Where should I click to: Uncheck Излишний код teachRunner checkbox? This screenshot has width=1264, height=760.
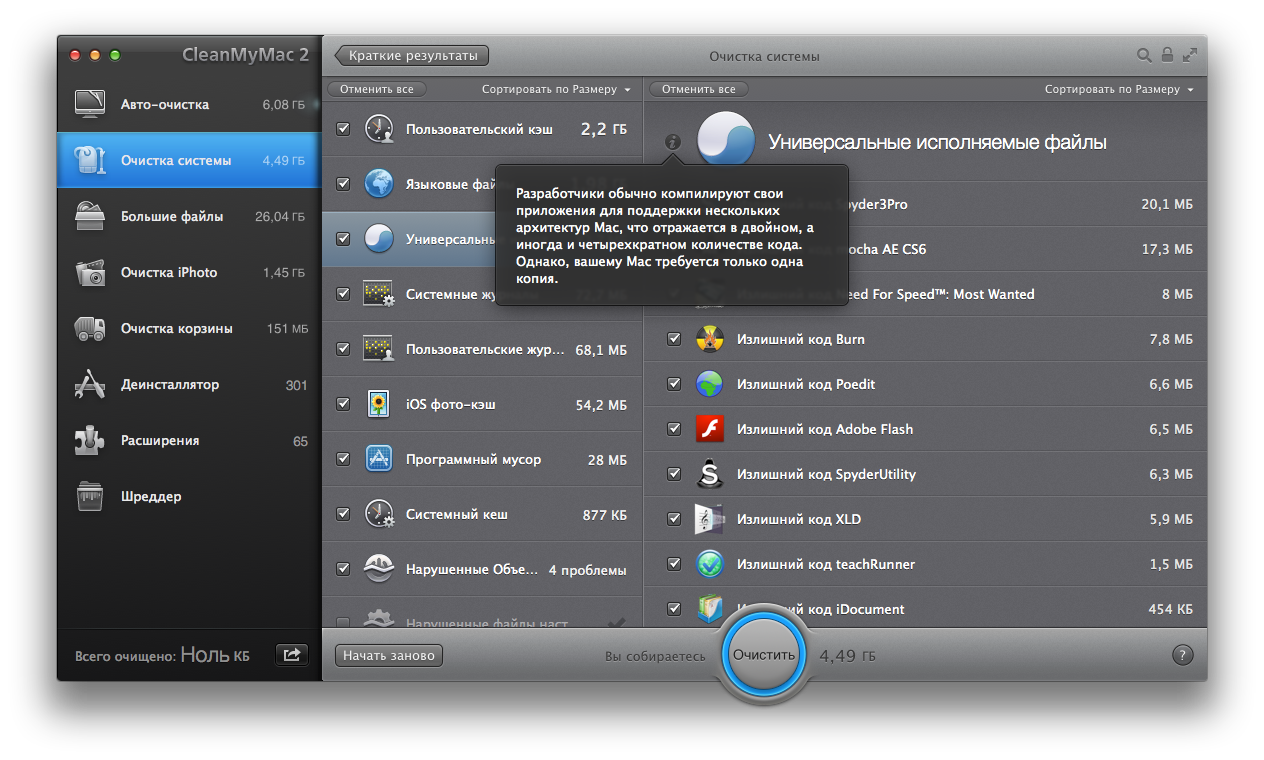click(x=674, y=564)
